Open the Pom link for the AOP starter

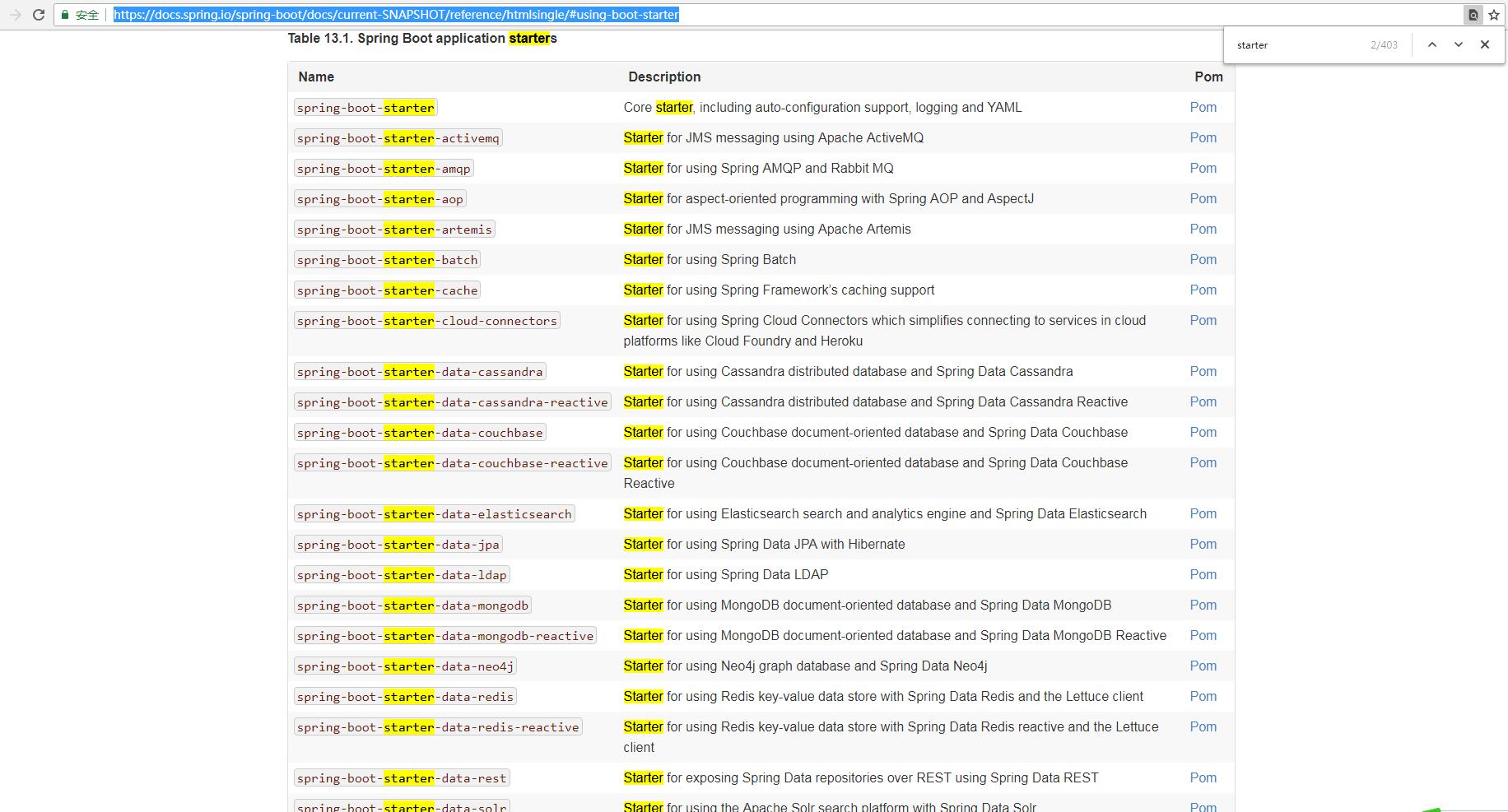1203,198
